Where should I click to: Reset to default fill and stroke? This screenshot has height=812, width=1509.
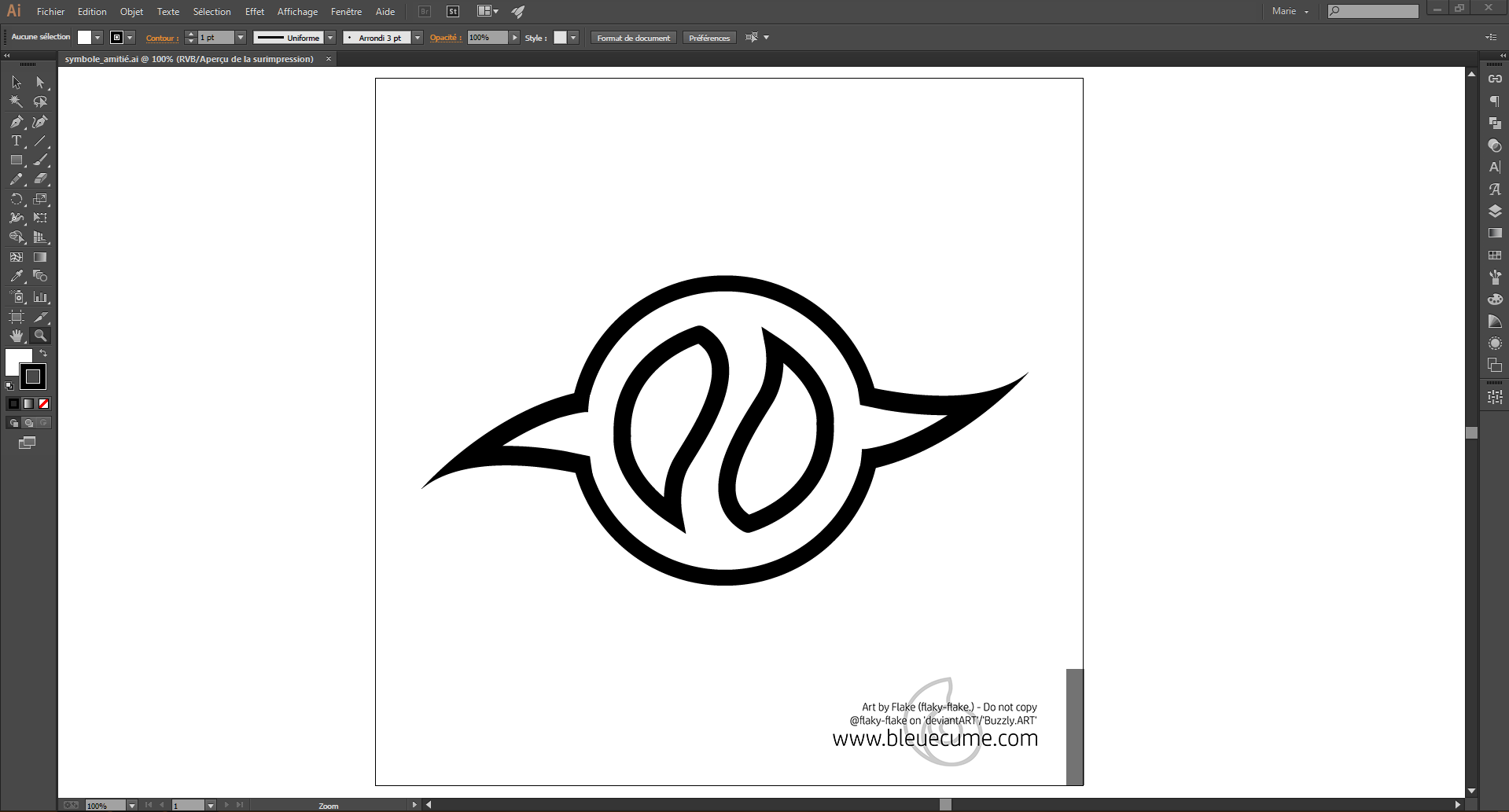coord(9,386)
